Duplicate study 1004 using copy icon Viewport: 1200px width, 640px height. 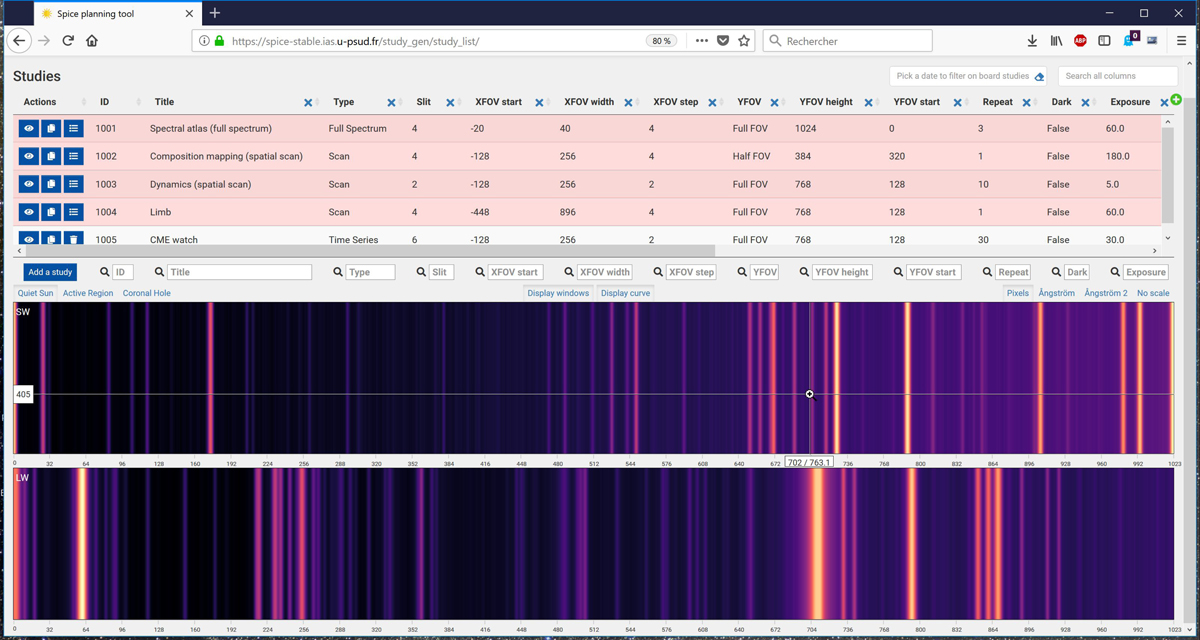pyautogui.click(x=51, y=212)
